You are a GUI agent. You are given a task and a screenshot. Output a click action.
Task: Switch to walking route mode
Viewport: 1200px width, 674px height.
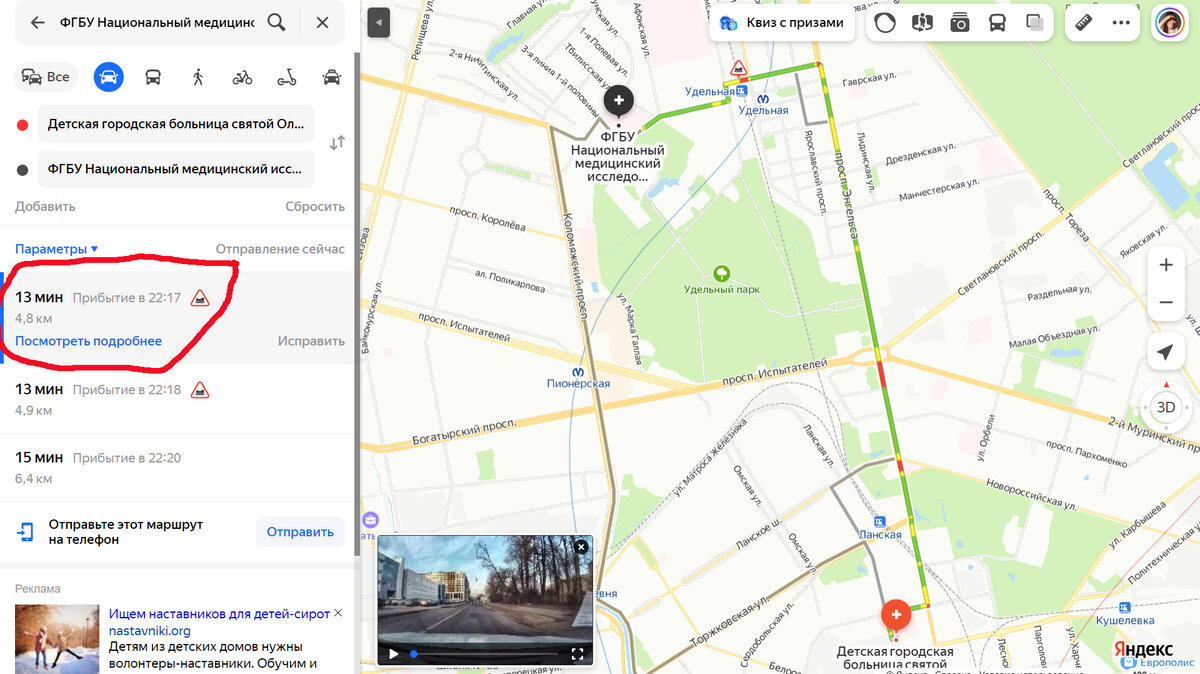pyautogui.click(x=198, y=77)
